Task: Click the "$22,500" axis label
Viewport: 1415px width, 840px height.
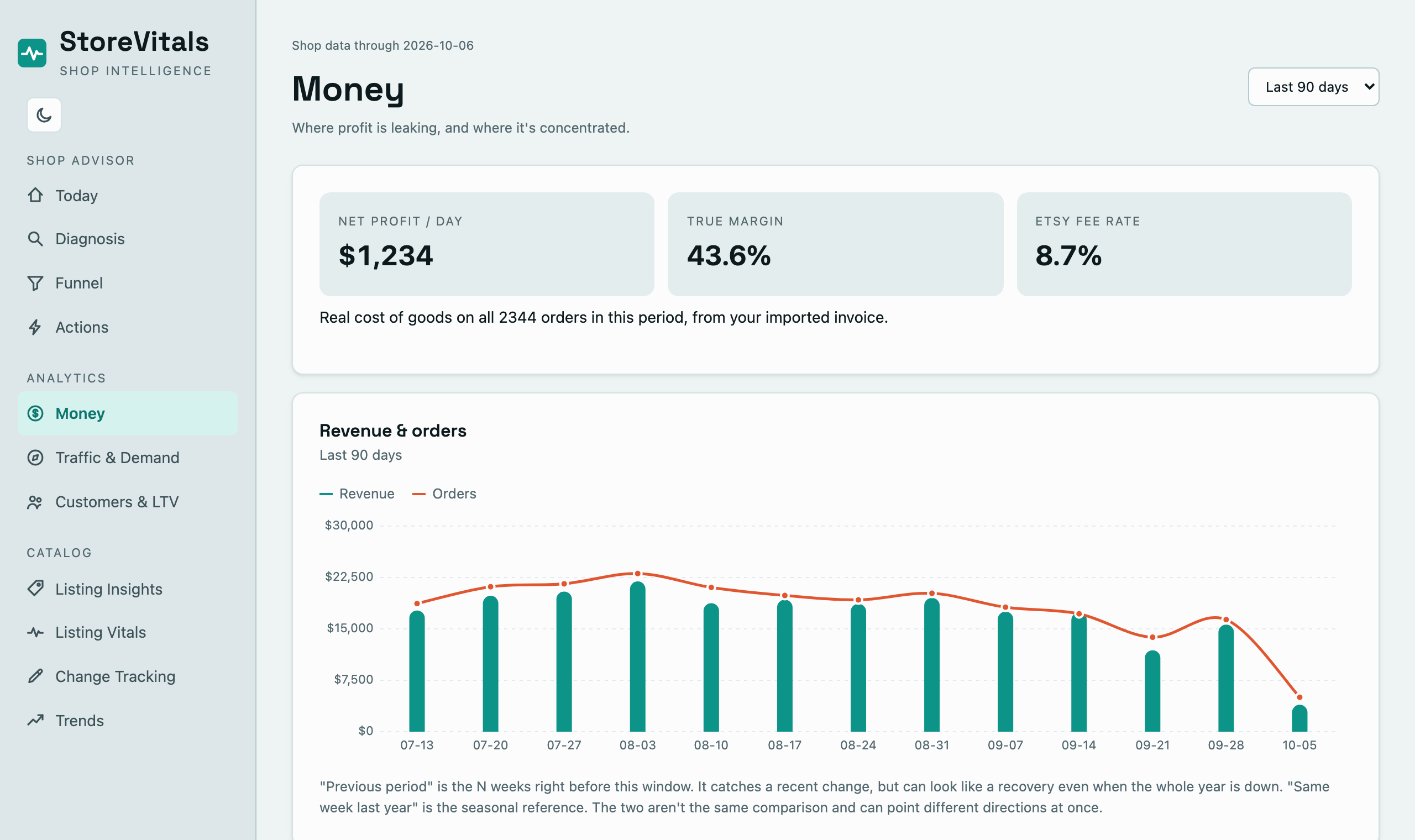Action: point(349,577)
